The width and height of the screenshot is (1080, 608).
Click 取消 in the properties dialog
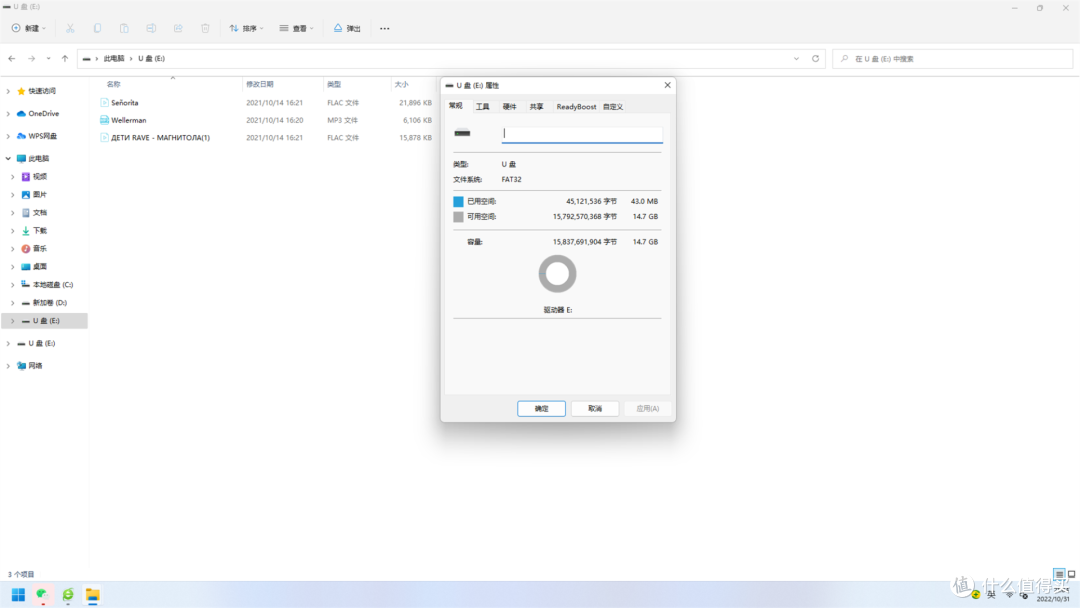point(594,408)
